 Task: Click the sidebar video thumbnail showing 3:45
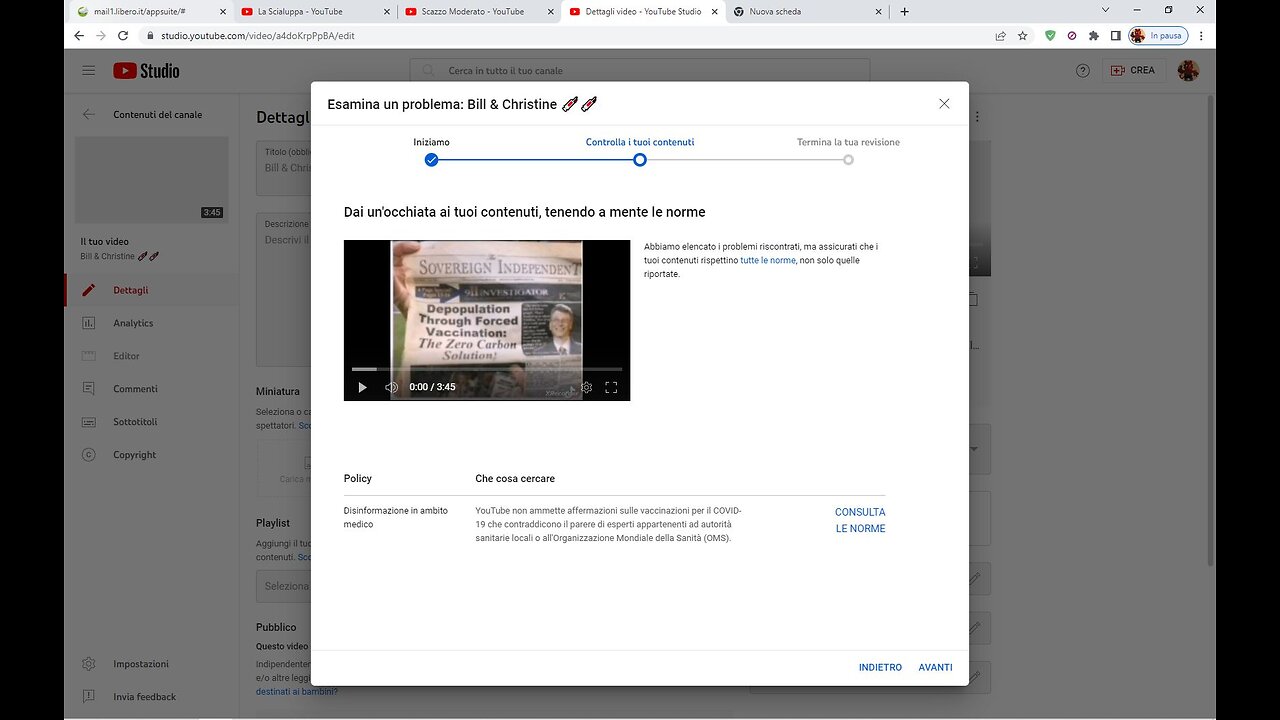click(152, 180)
